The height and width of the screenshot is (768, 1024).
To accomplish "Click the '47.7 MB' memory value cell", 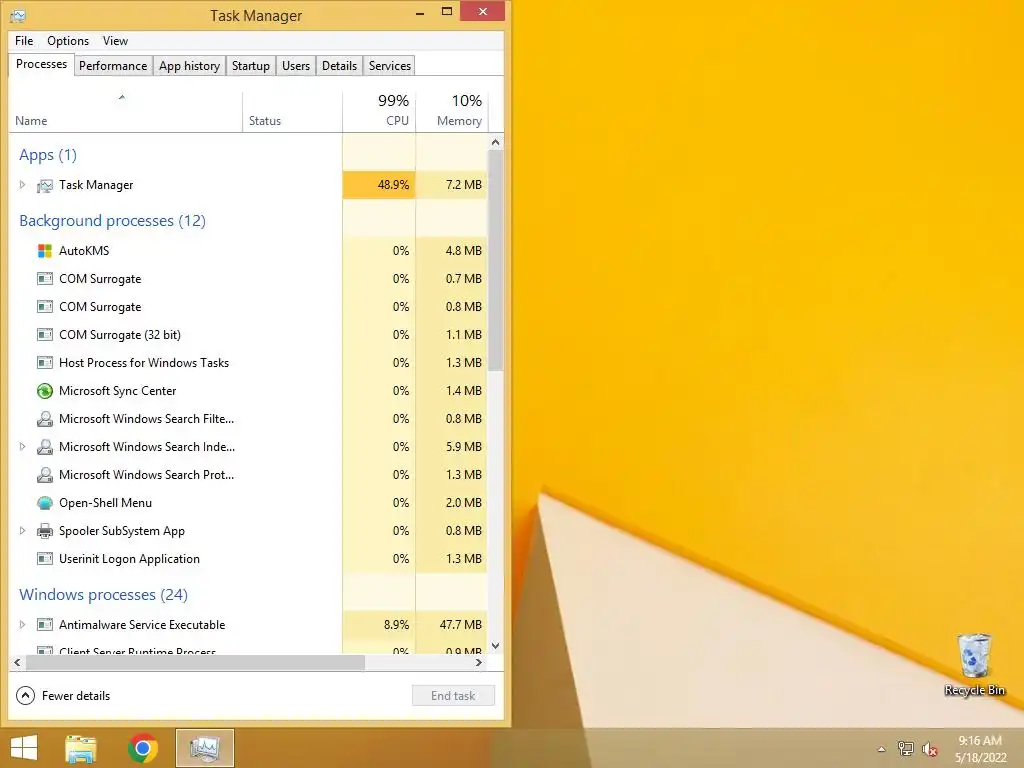I will (452, 625).
